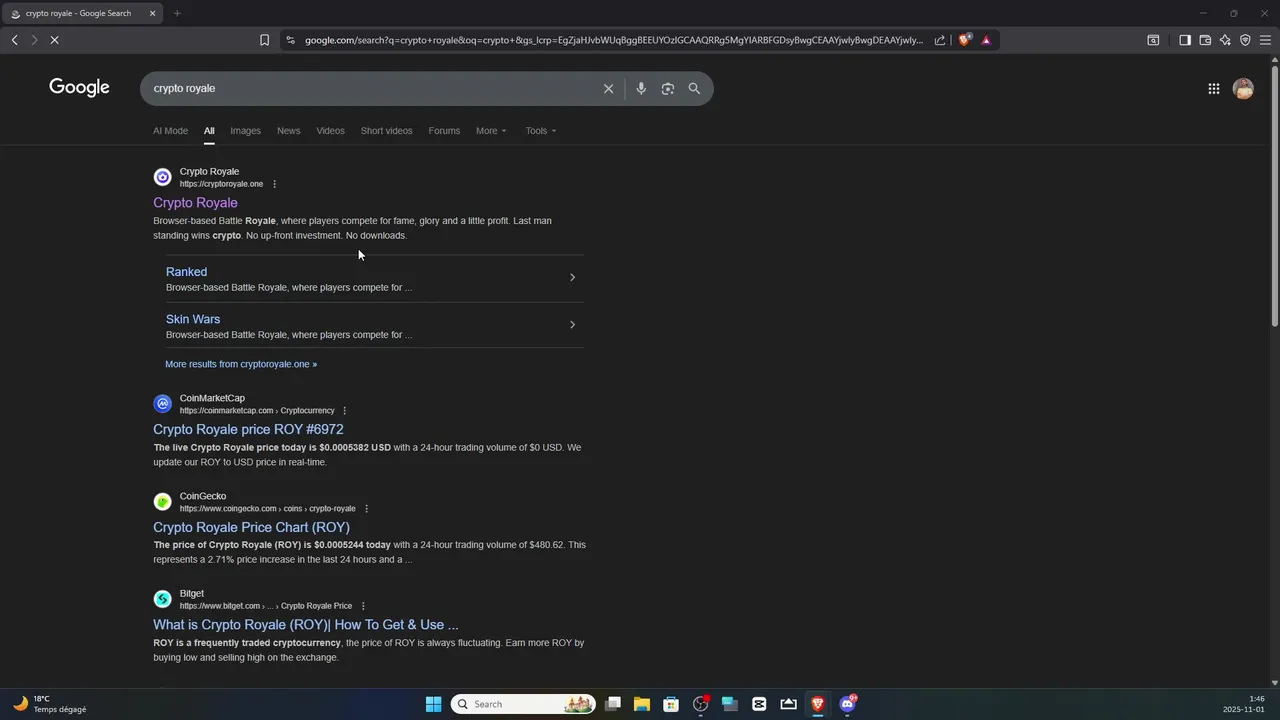This screenshot has height=720, width=1280.
Task: Go back using the browser back arrow
Action: click(x=15, y=40)
